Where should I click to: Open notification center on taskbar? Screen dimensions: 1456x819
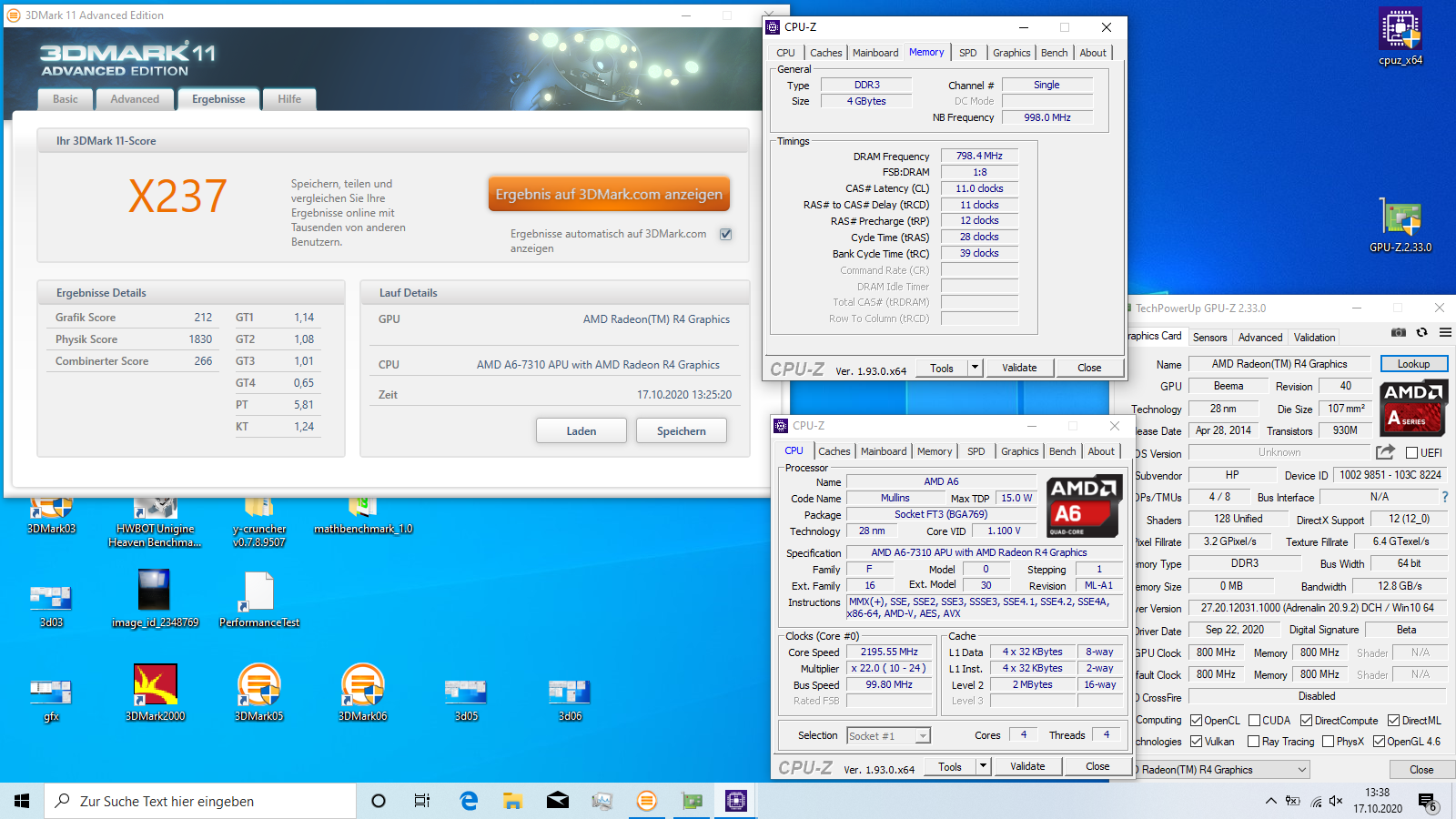click(1429, 801)
